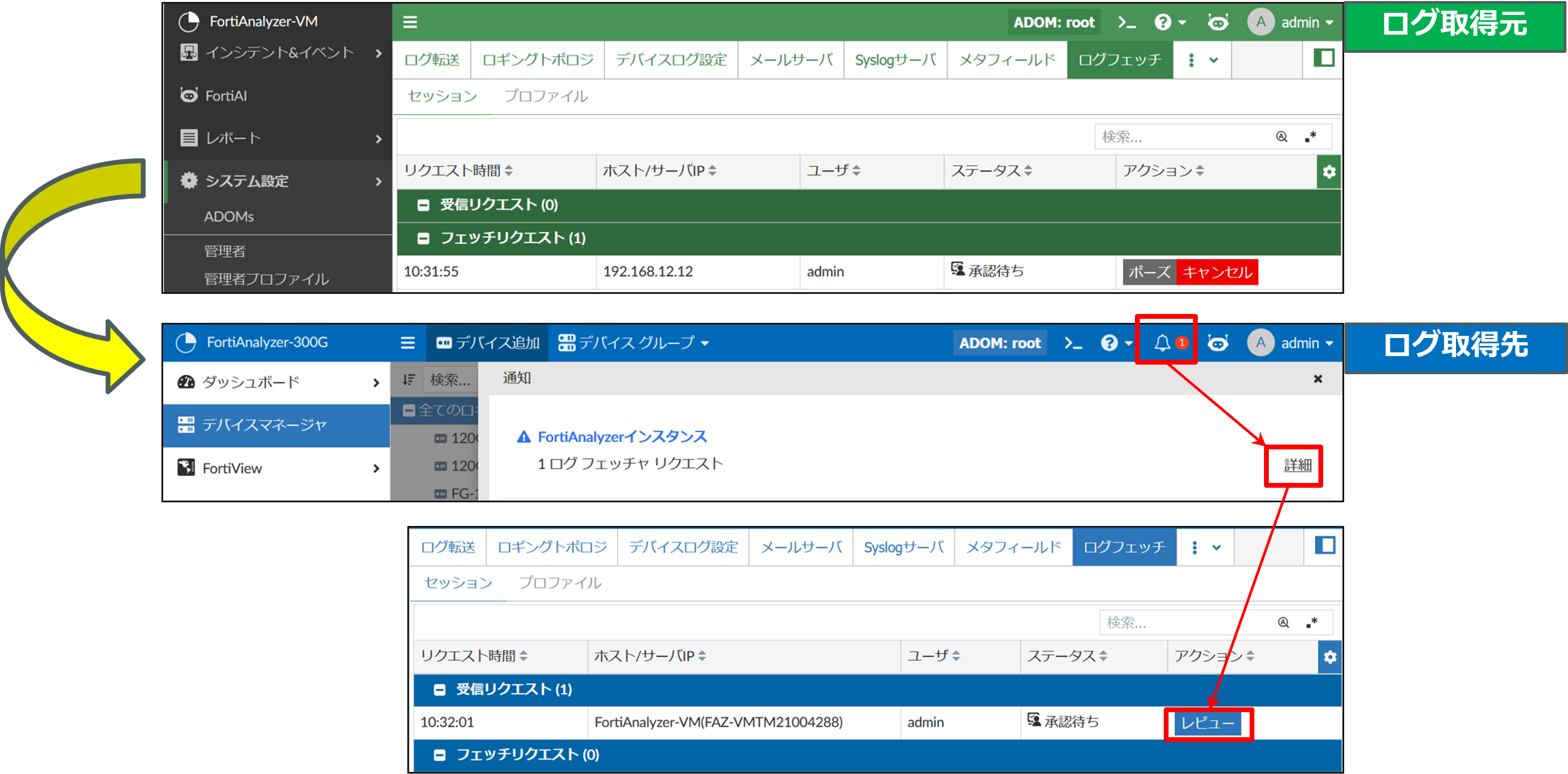Open Syslogサーバ tab in bottom panel
1568x774 pixels.
click(x=903, y=547)
